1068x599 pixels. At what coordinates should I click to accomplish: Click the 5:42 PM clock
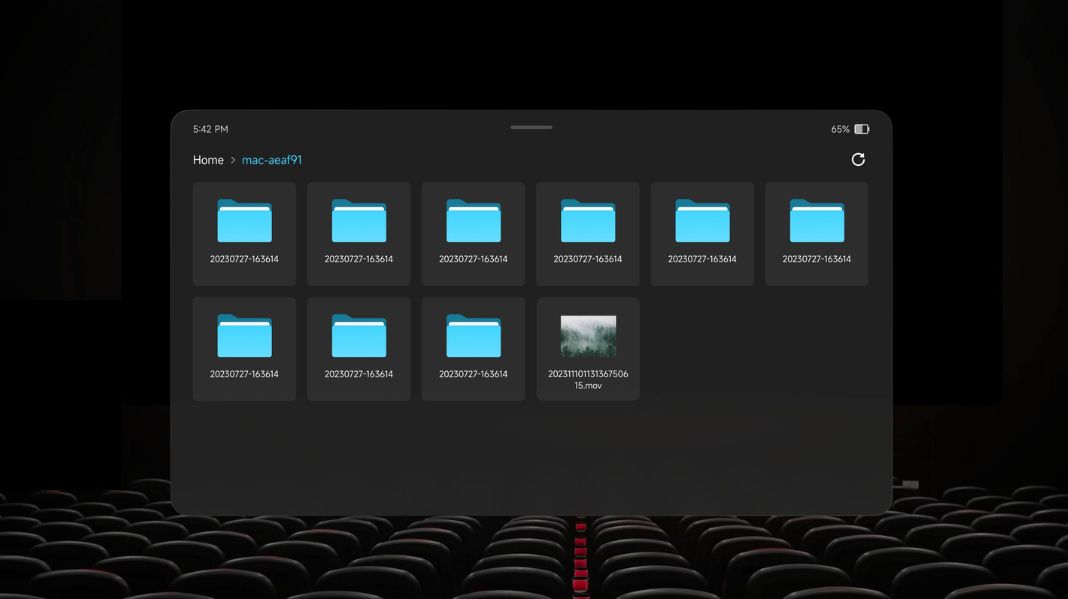click(x=210, y=129)
